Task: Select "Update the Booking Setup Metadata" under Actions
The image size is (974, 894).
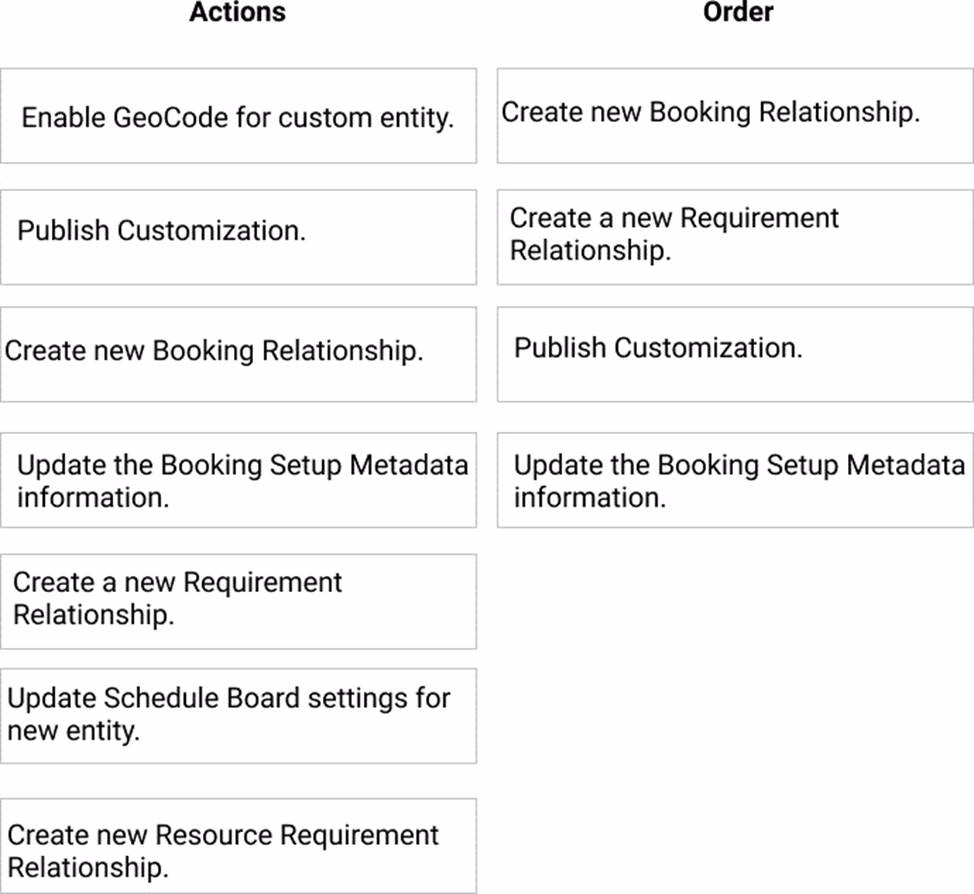Action: (238, 480)
